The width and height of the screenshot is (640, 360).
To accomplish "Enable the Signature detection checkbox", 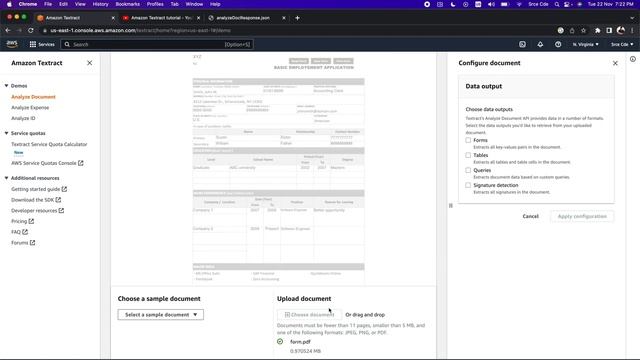I will coord(468,185).
